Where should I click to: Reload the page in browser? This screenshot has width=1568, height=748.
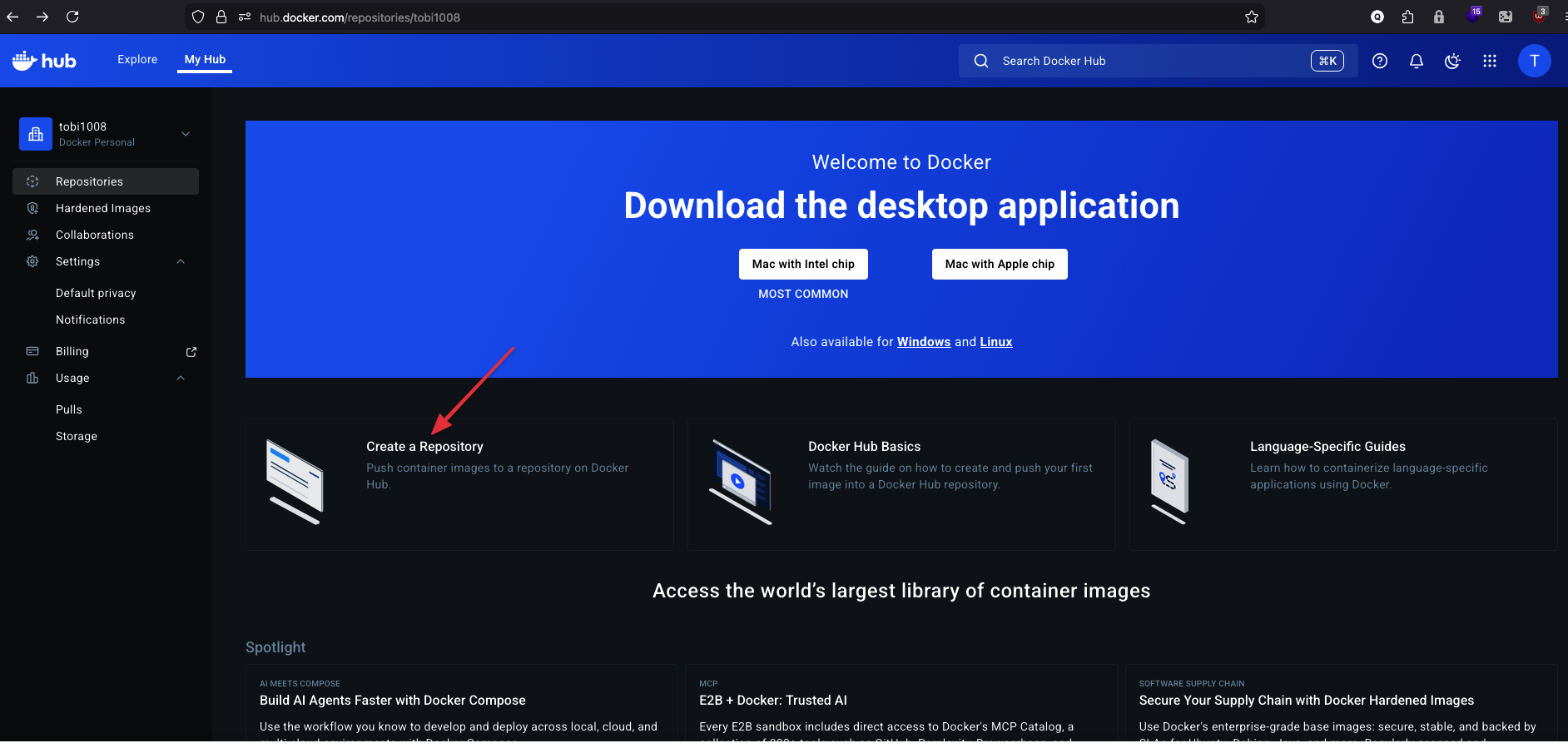[x=72, y=17]
